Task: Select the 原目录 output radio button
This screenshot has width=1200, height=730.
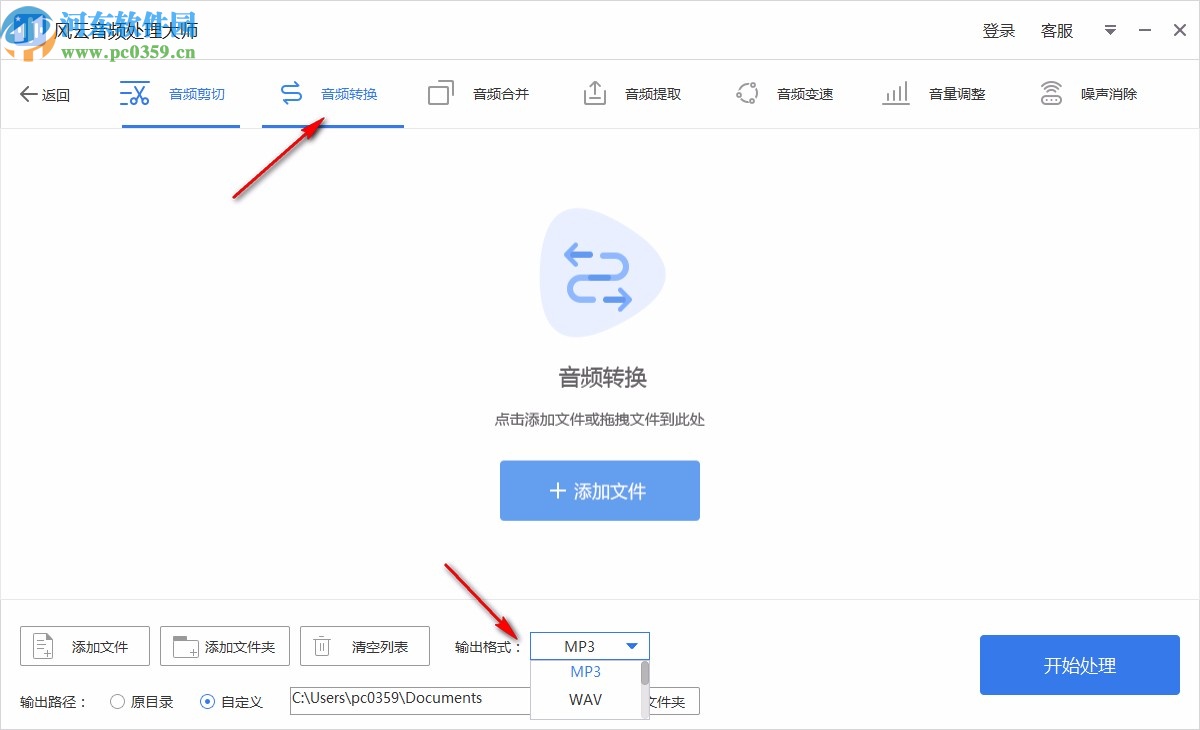Action: tap(117, 701)
